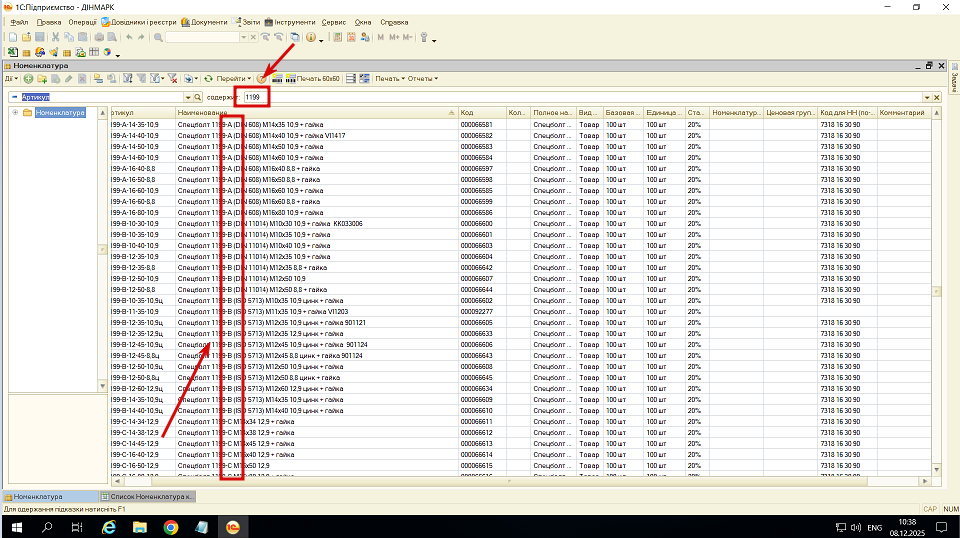Open the Дії actions dropdown

pyautogui.click(x=11, y=79)
